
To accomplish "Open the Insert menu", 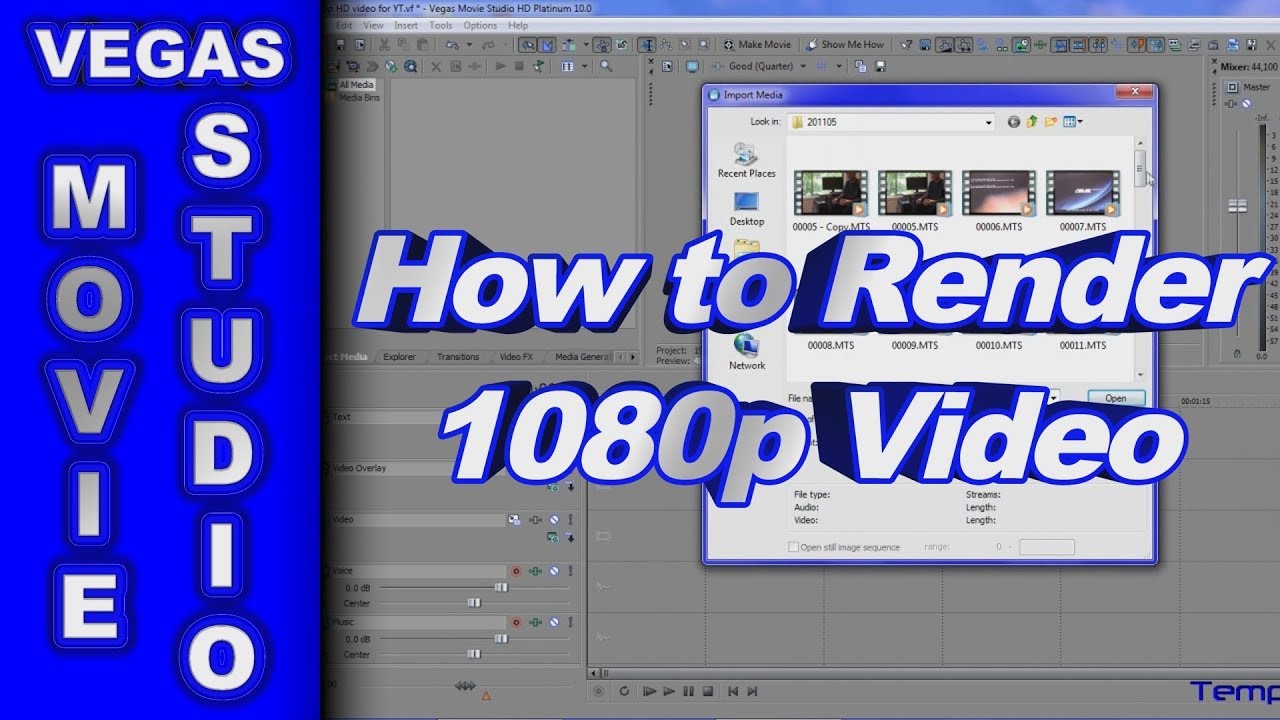I will coord(406,25).
